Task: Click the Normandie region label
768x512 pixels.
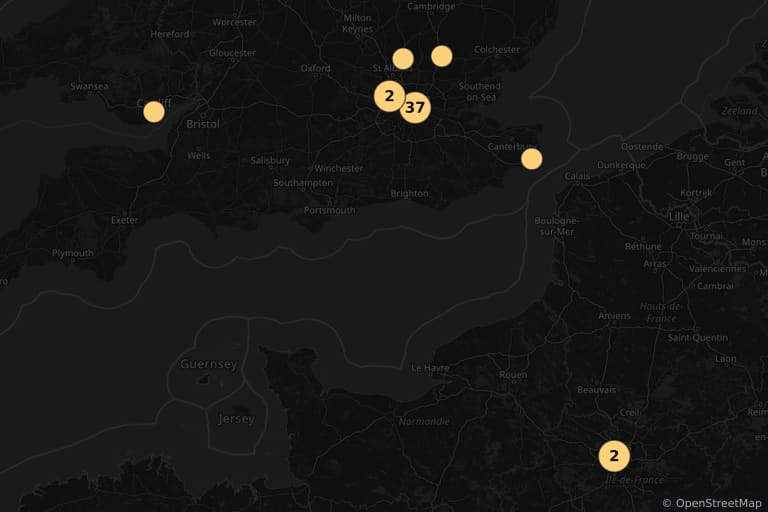Action: coord(424,421)
